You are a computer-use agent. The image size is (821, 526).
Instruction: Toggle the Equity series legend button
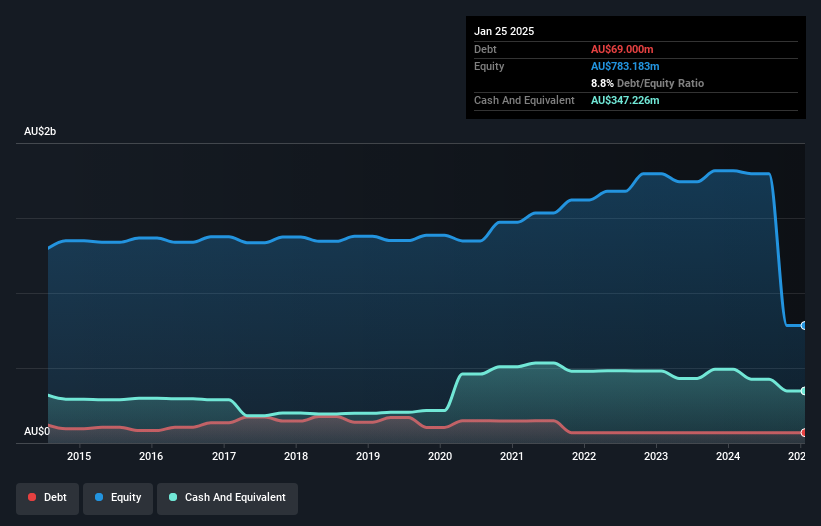(x=118, y=498)
